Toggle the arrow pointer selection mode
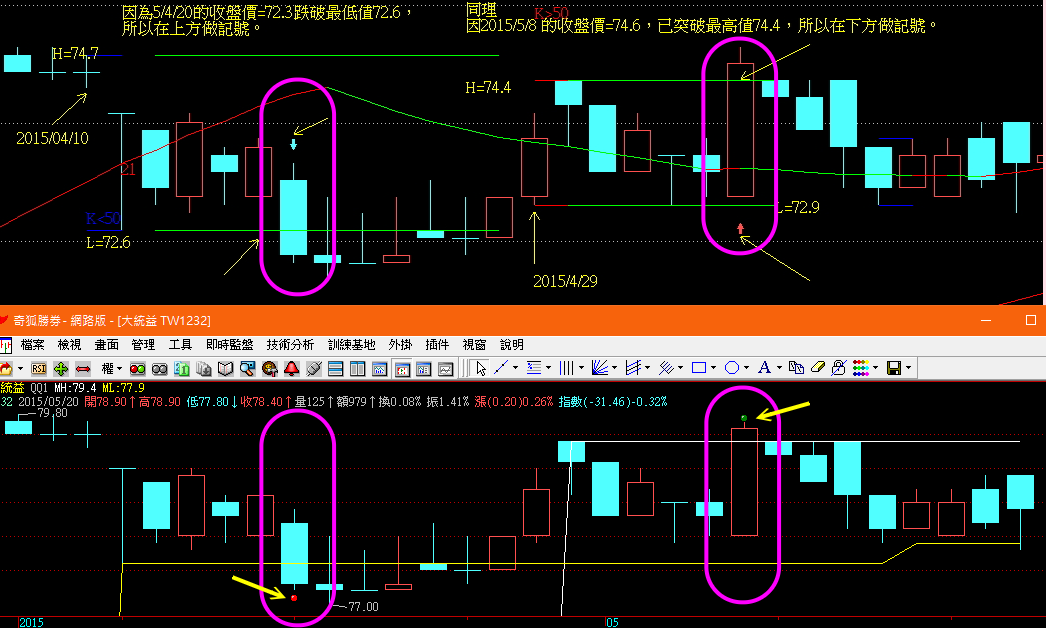Viewport: 1046px width, 628px height. (x=480, y=368)
